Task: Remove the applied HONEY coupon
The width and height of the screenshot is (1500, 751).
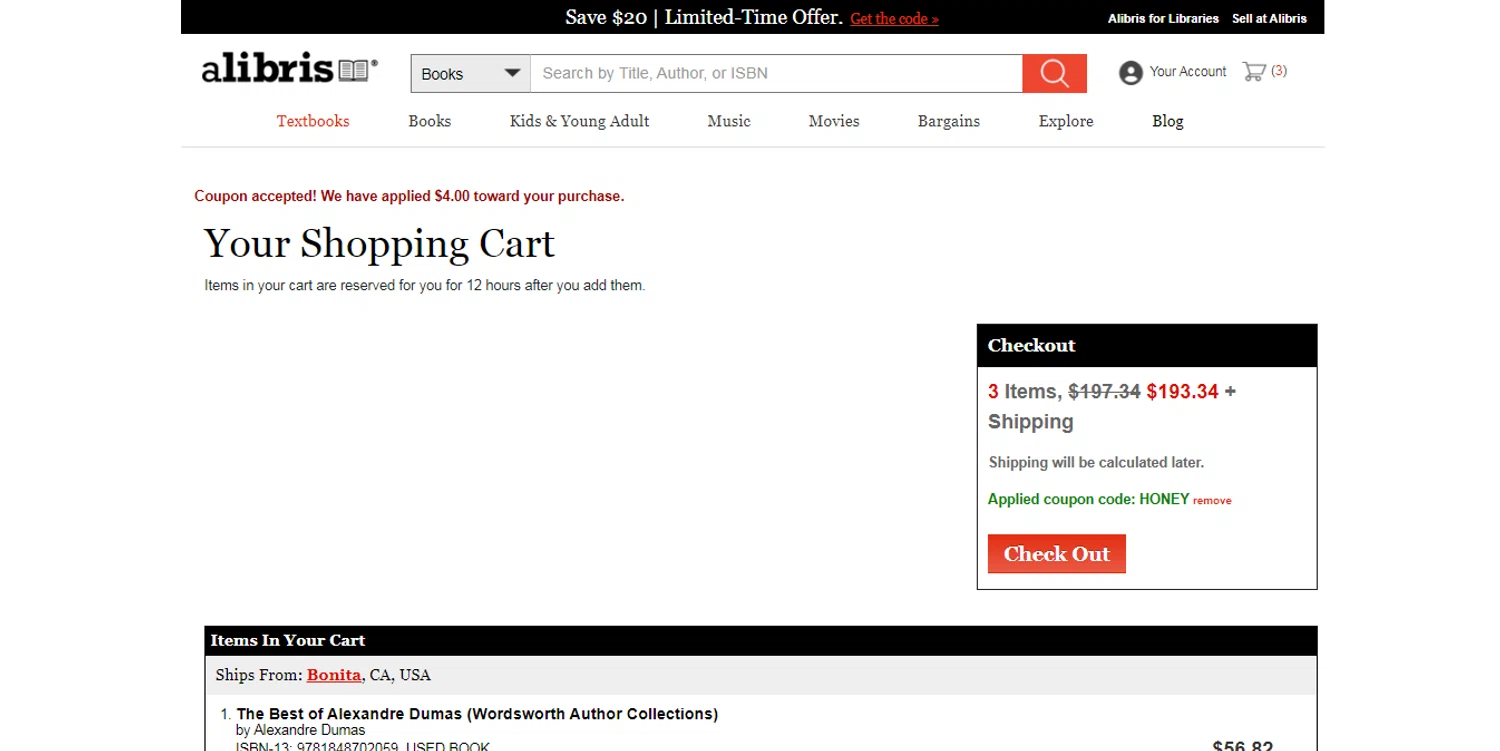Action: pos(1212,501)
